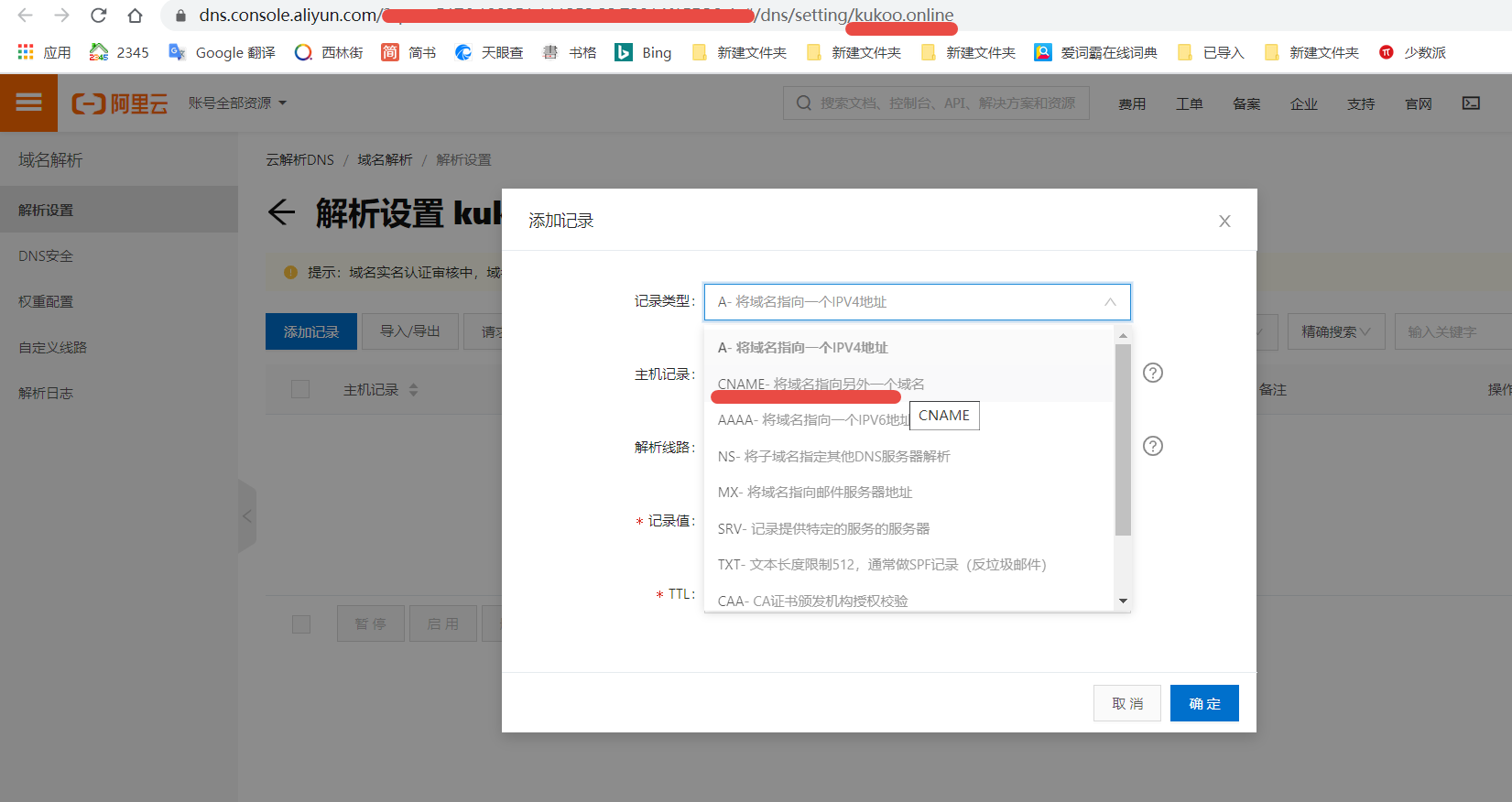Open 工单 in top navigation
The width and height of the screenshot is (1512, 802).
(1190, 103)
